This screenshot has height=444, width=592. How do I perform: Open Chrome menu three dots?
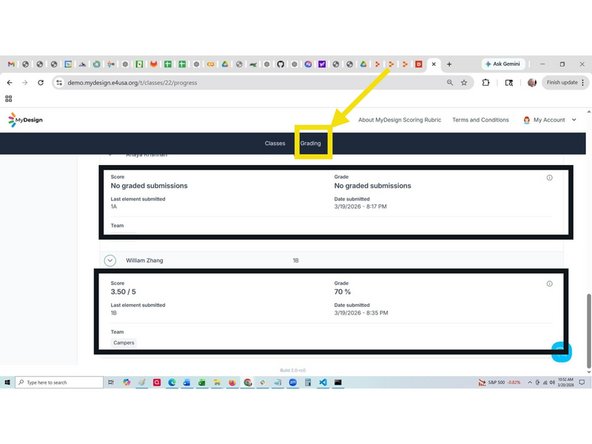(583, 82)
